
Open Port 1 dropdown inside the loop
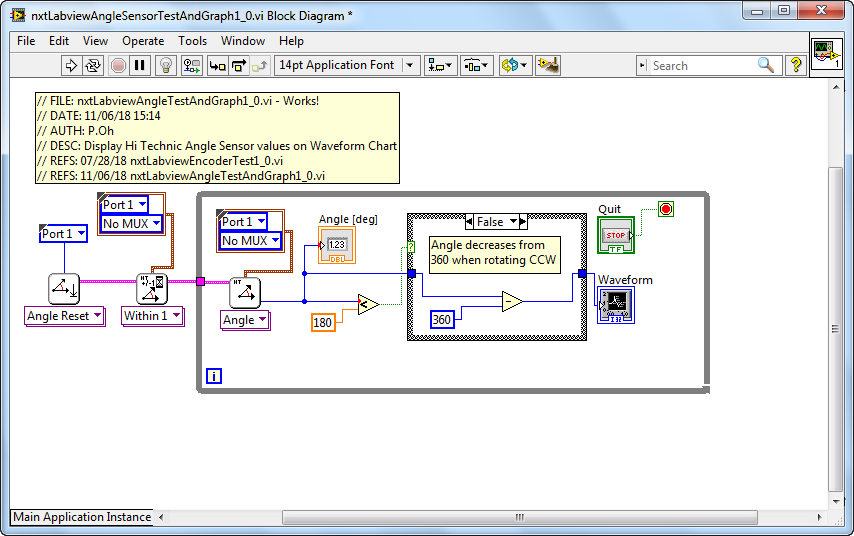click(243, 222)
